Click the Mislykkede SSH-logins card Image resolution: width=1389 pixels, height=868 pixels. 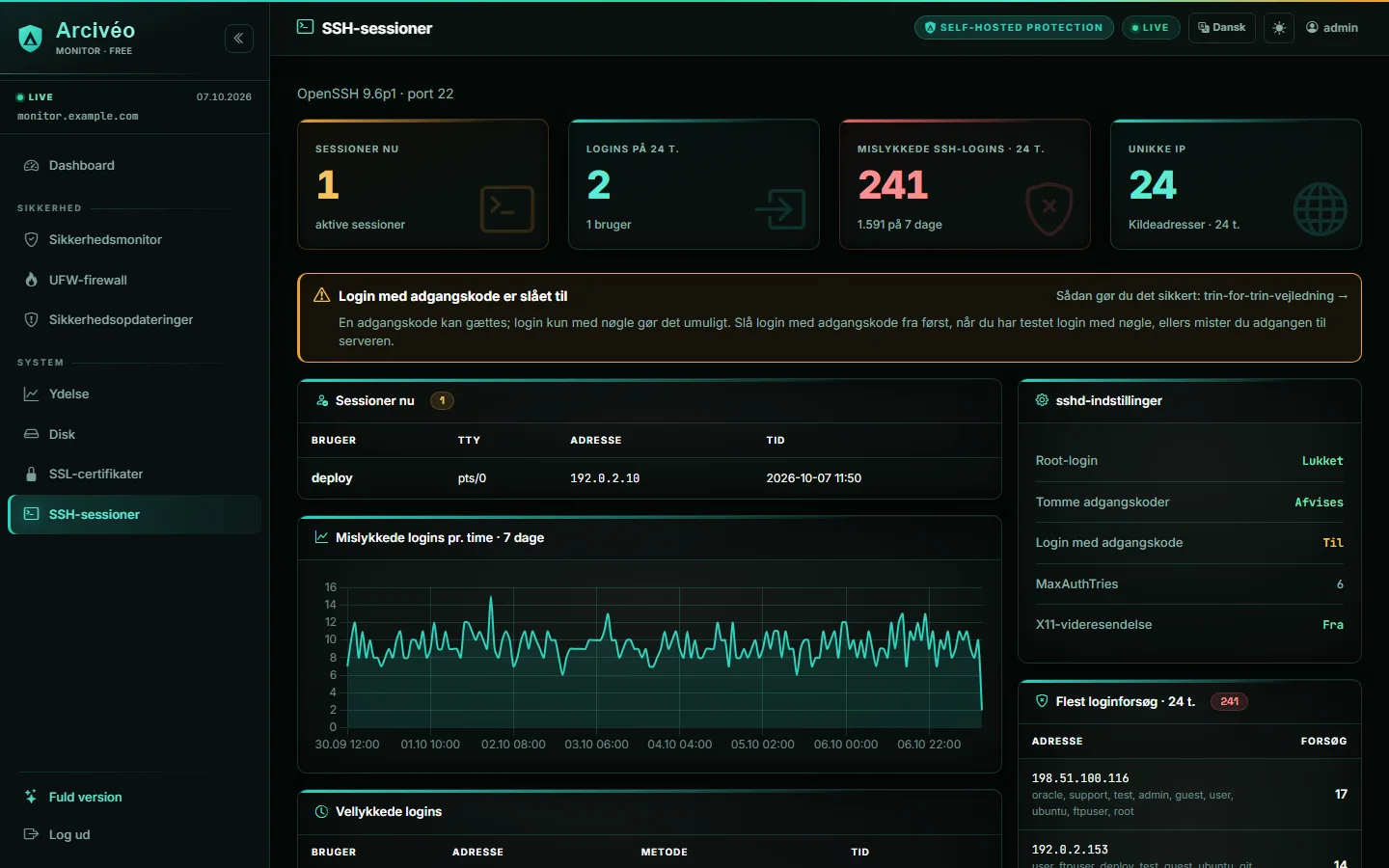(966, 184)
